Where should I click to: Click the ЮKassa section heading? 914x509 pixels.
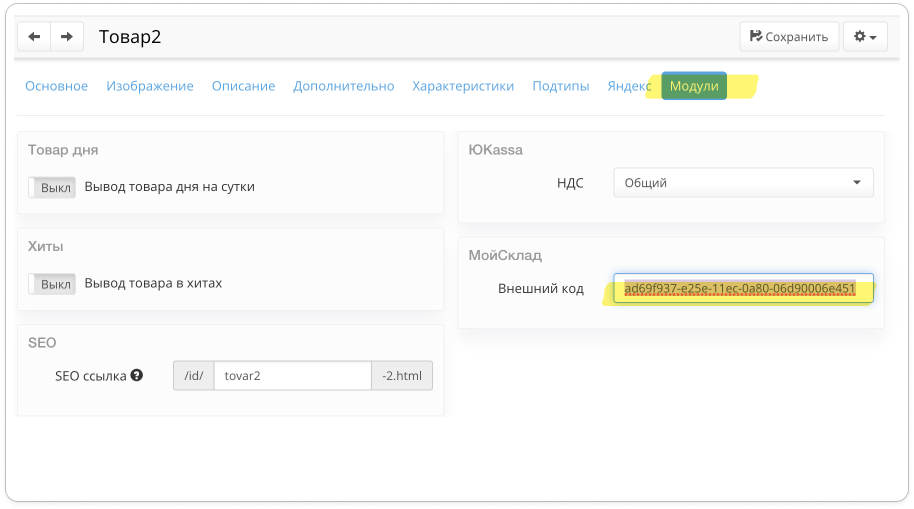click(x=495, y=150)
